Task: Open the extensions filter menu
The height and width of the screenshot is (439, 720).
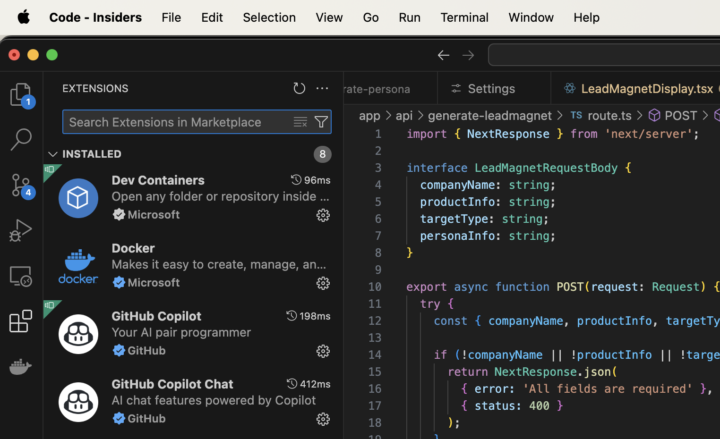Action: pos(321,122)
